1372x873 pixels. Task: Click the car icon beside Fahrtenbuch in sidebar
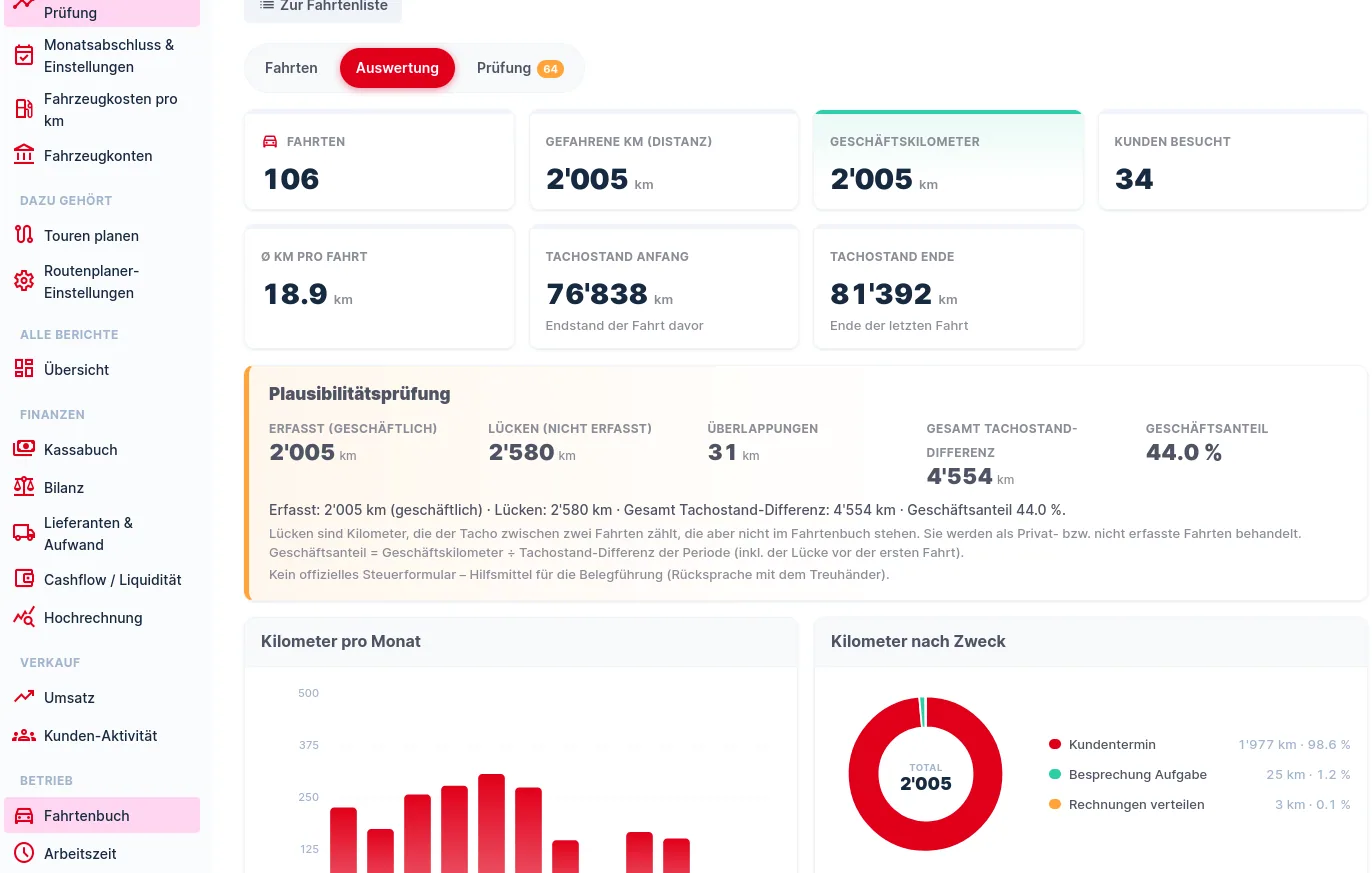pos(24,815)
